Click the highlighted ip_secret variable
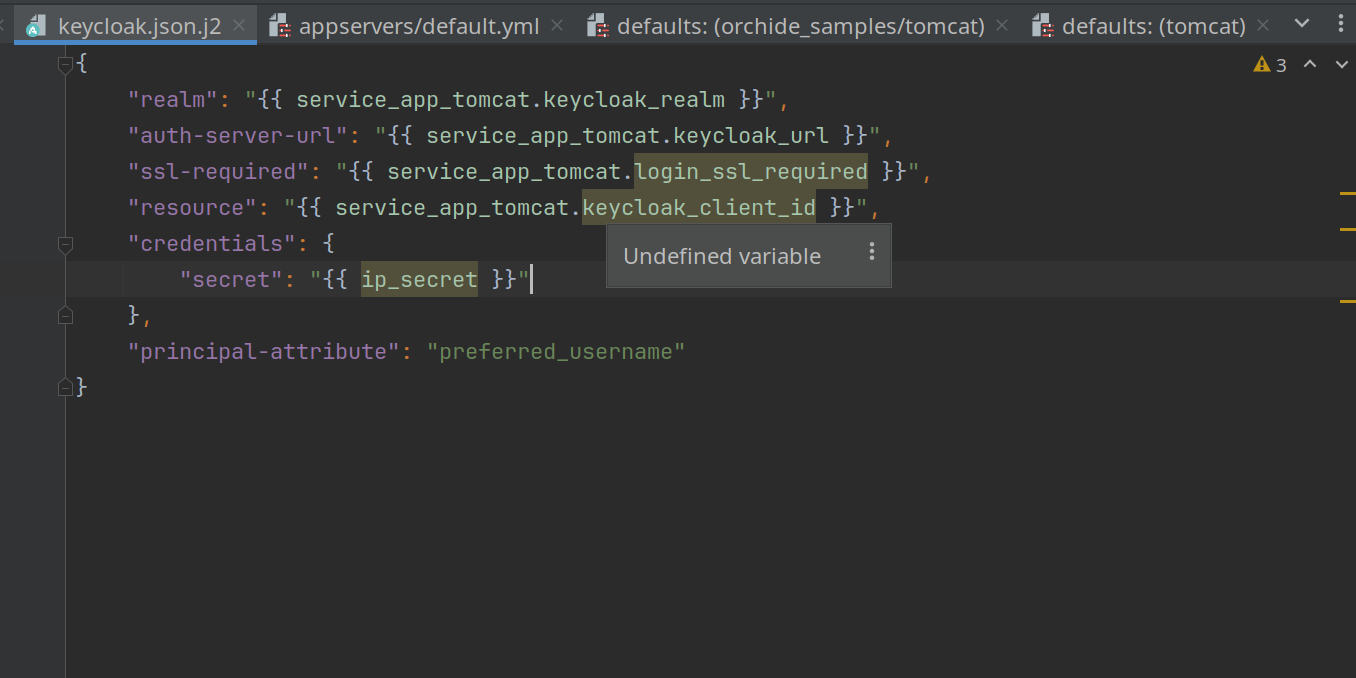This screenshot has width=1356, height=678. (419, 279)
